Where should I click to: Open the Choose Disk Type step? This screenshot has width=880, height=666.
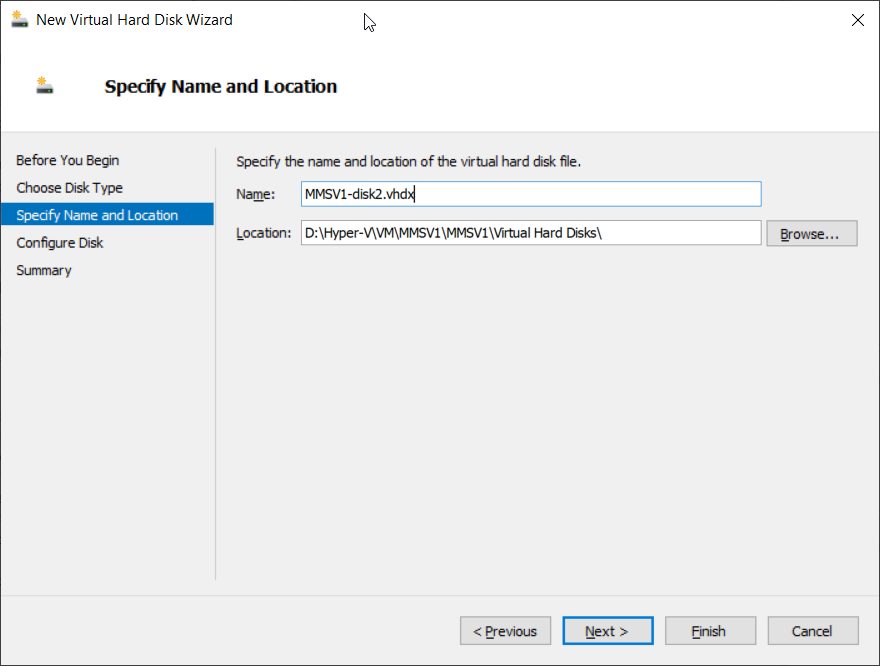[x=70, y=188]
